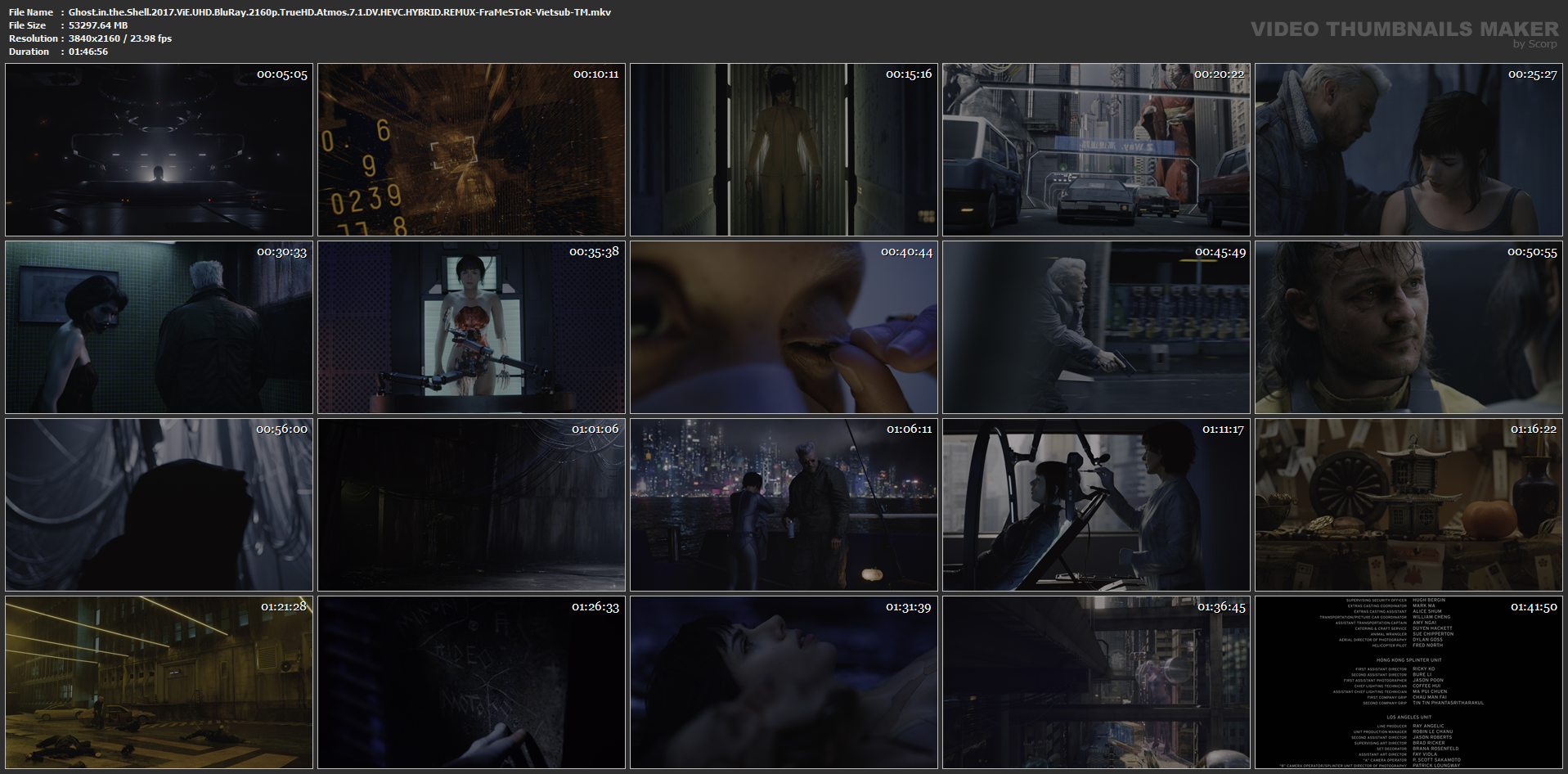This screenshot has height=774, width=1568.
Task: Select the thumbnail at 00:10:11
Action: pos(471,150)
